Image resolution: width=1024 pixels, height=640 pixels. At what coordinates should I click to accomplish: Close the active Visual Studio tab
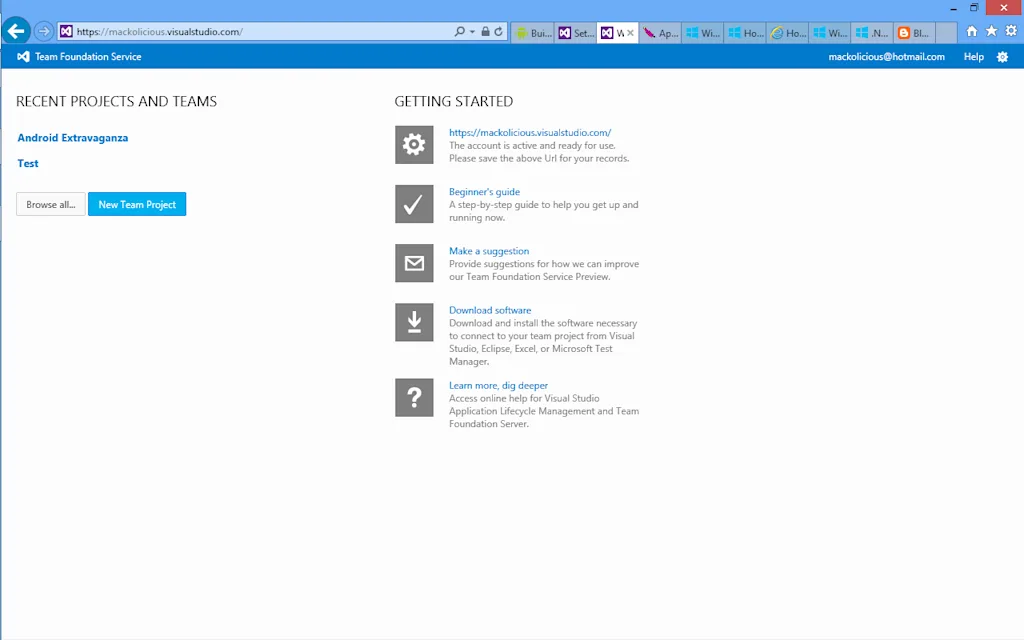[x=630, y=33]
